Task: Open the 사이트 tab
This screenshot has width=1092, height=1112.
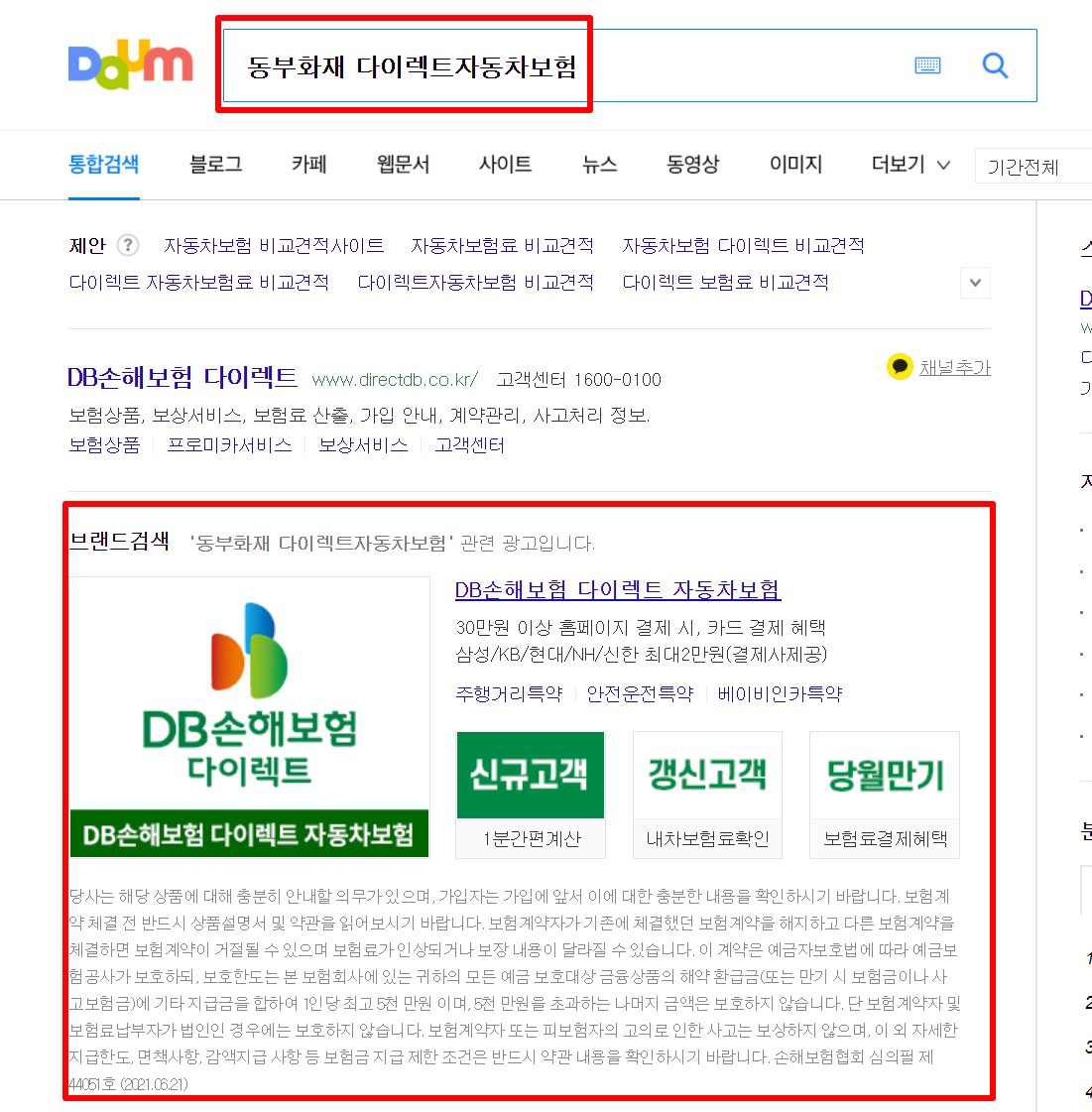Action: 505,165
